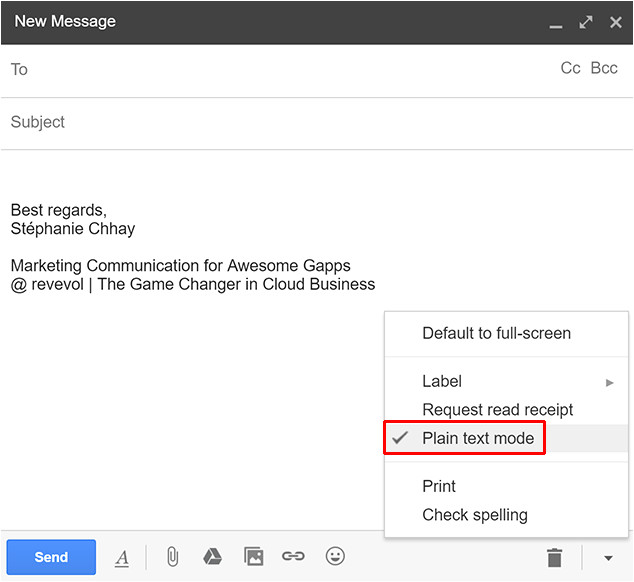Click the '@ revevol | The Game Changer' line
This screenshot has width=634, height=582.
tap(192, 284)
